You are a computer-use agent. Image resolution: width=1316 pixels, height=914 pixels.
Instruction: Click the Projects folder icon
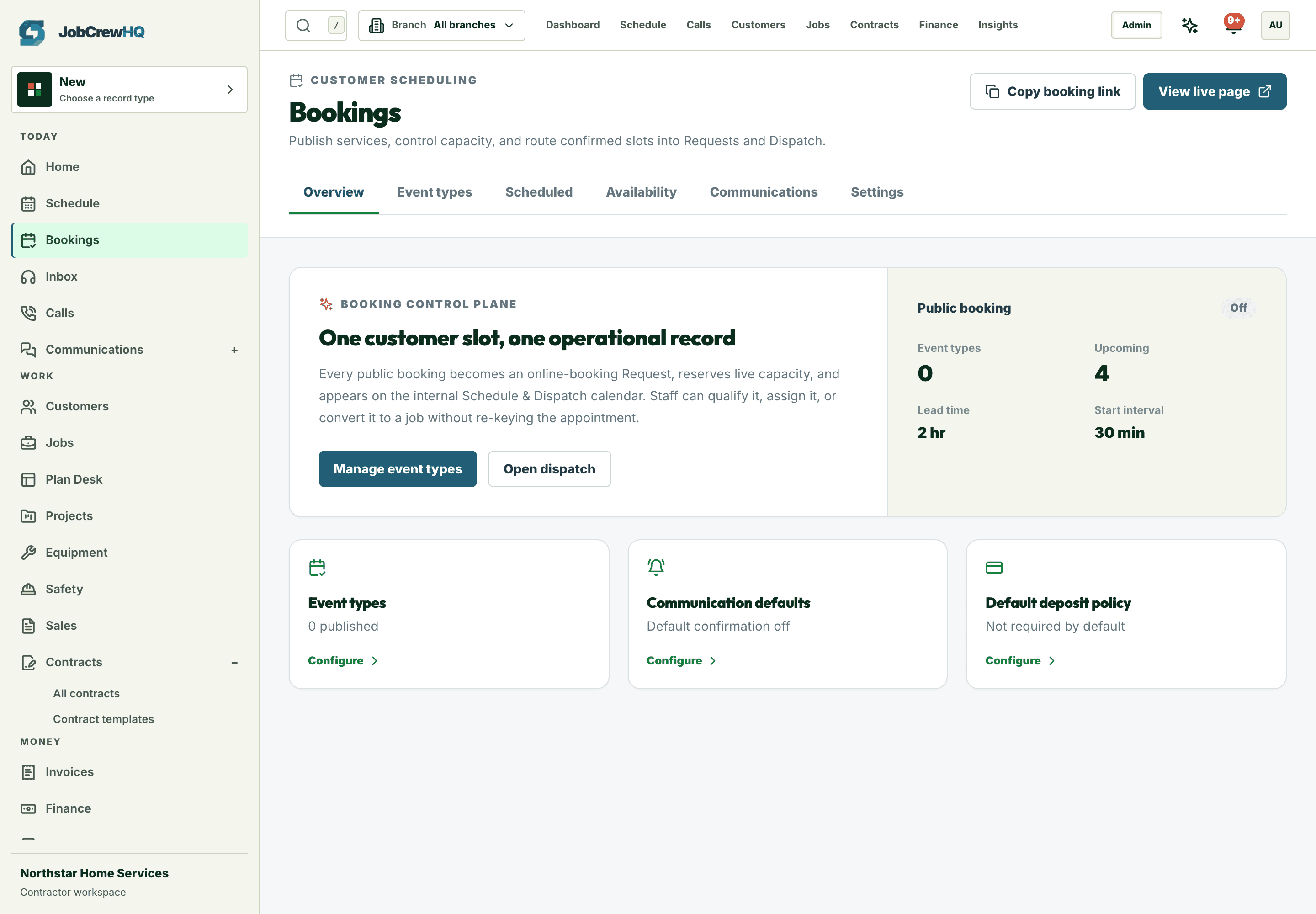[28, 516]
